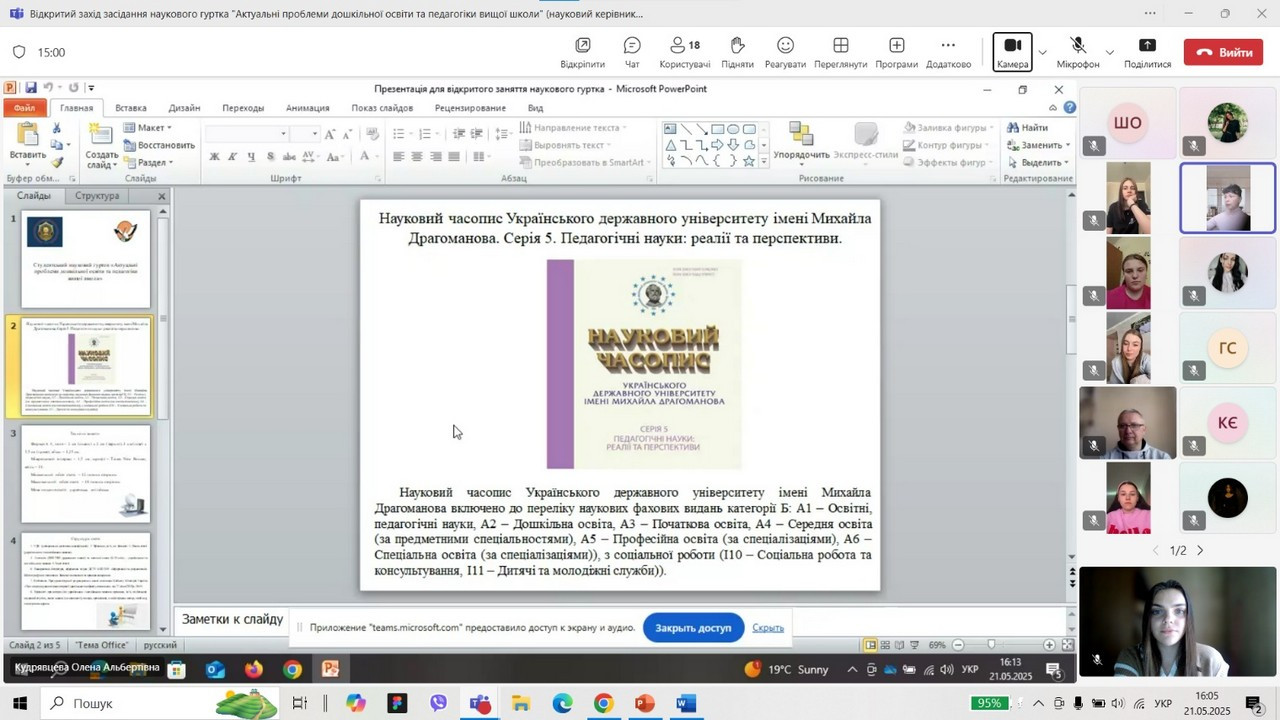
Task: Click the Закрыть доступ button
Action: tap(693, 628)
